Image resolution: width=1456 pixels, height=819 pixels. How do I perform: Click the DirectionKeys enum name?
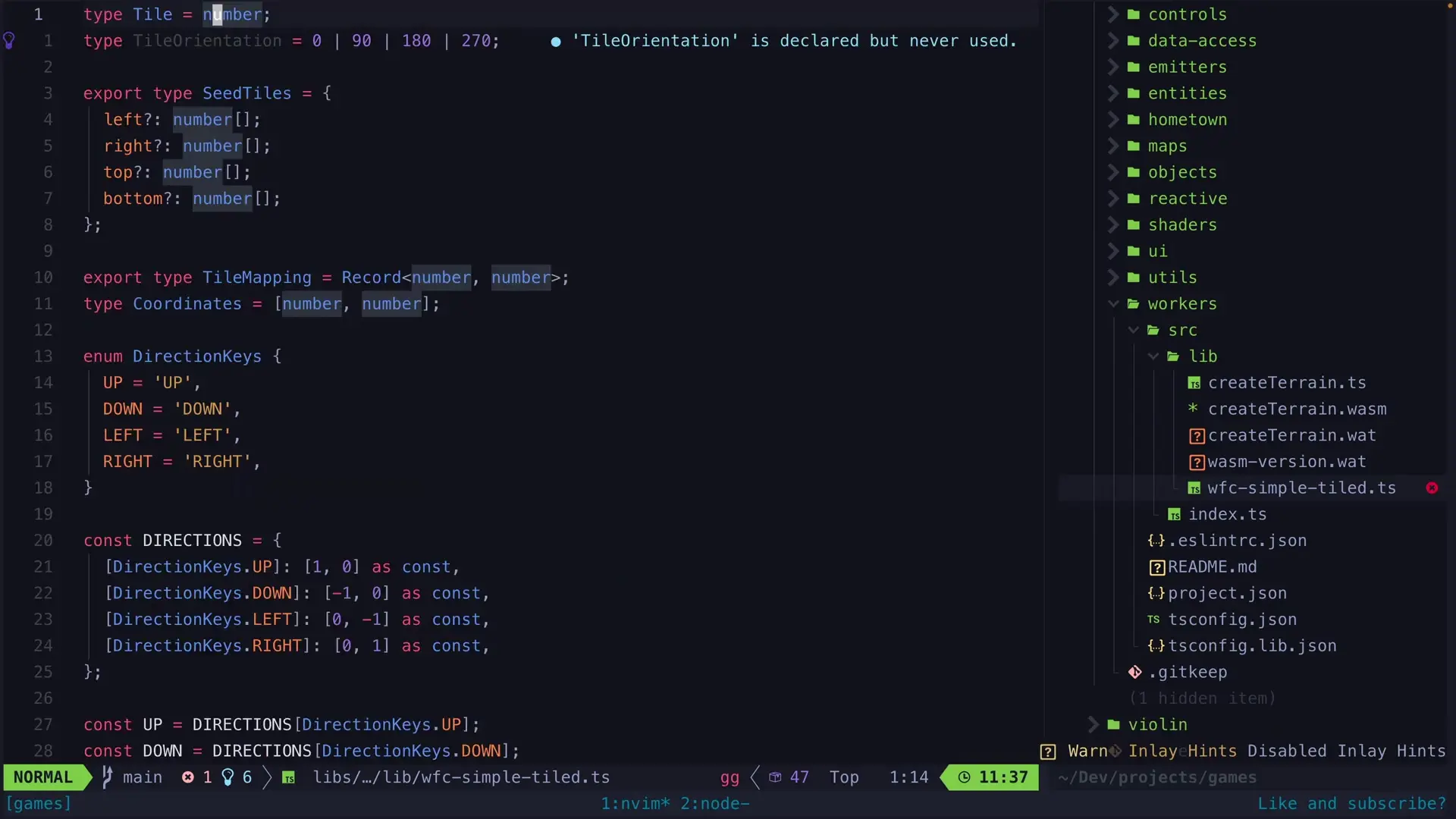[x=197, y=356]
